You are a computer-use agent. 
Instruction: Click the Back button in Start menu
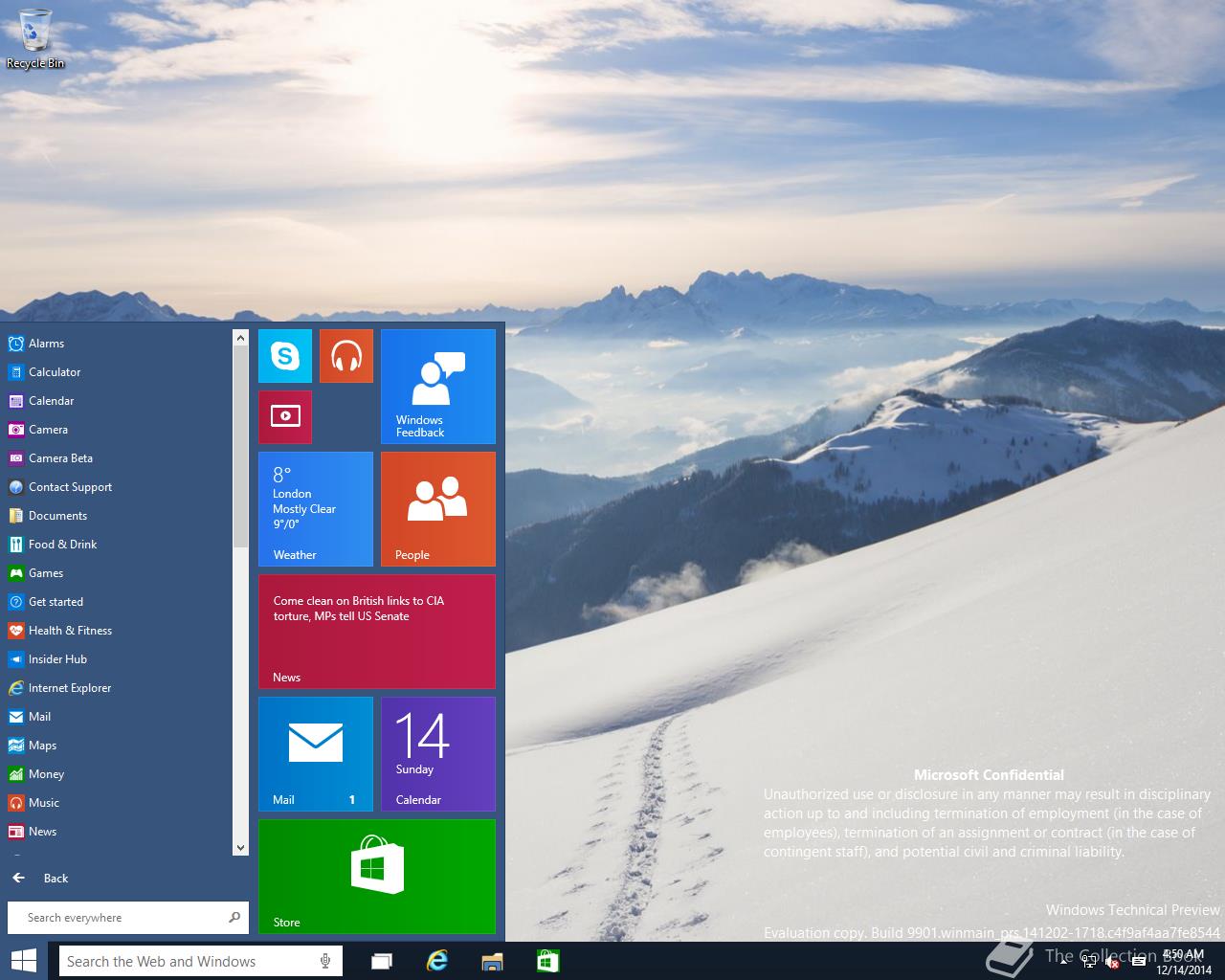(x=40, y=878)
